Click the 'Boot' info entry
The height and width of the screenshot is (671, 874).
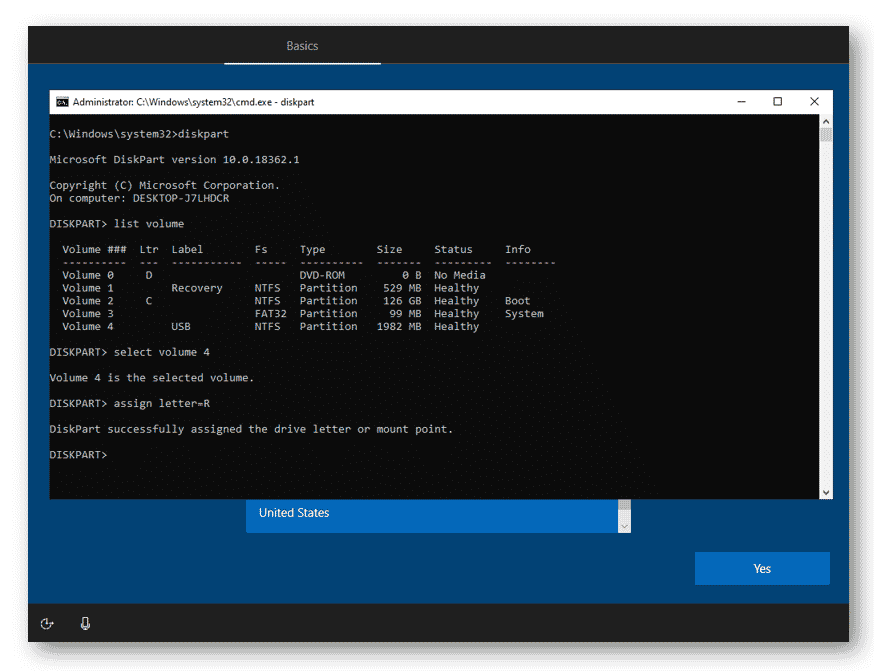click(517, 301)
